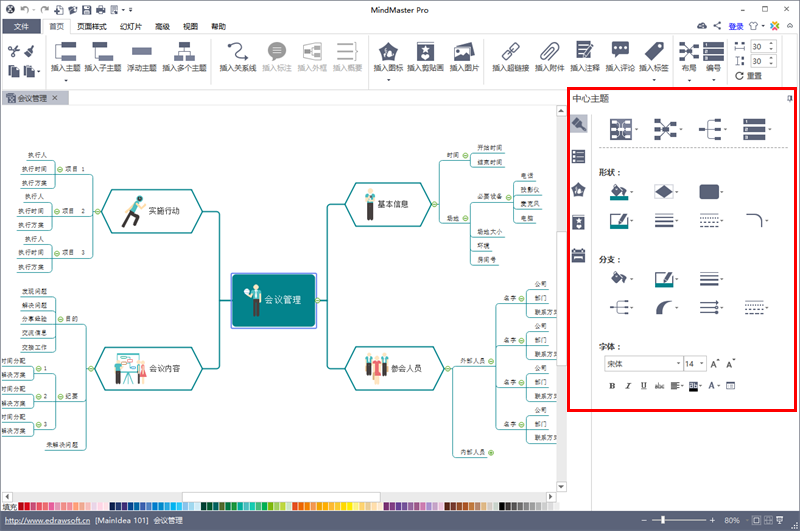Increase font size with A-up button
Image resolution: width=800 pixels, height=531 pixels.
pos(714,364)
